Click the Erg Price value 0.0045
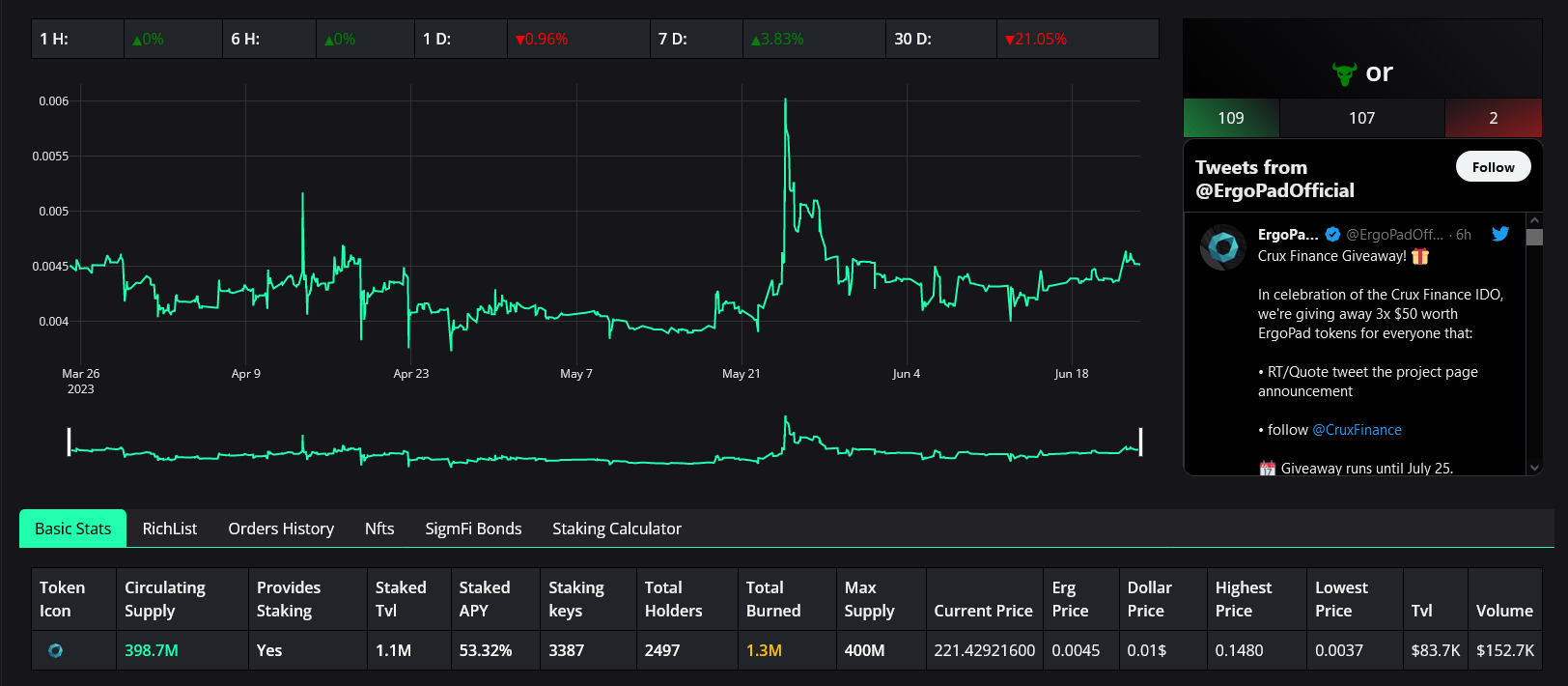 click(x=1076, y=650)
